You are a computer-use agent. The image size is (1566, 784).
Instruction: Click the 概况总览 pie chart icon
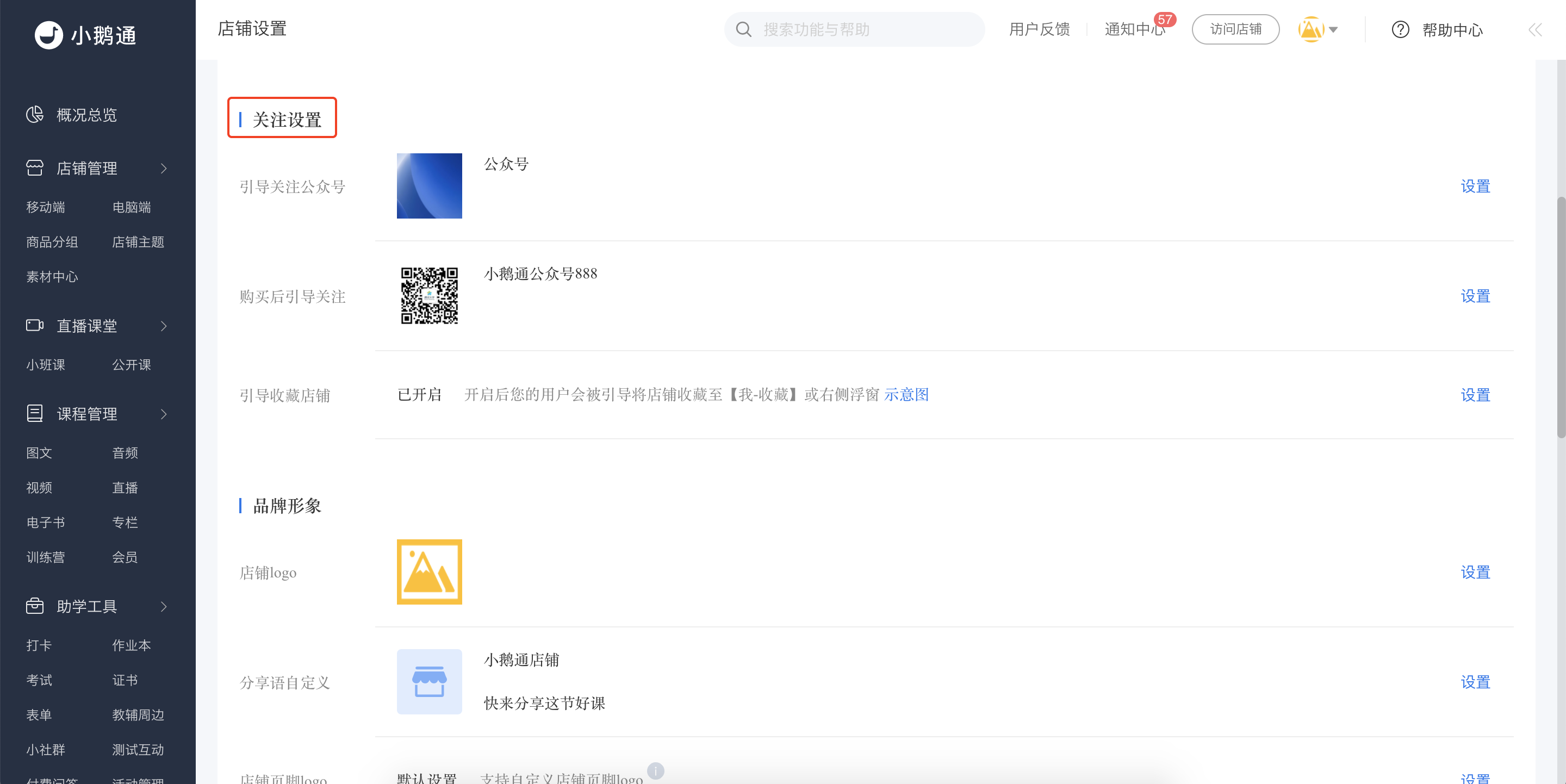point(35,114)
